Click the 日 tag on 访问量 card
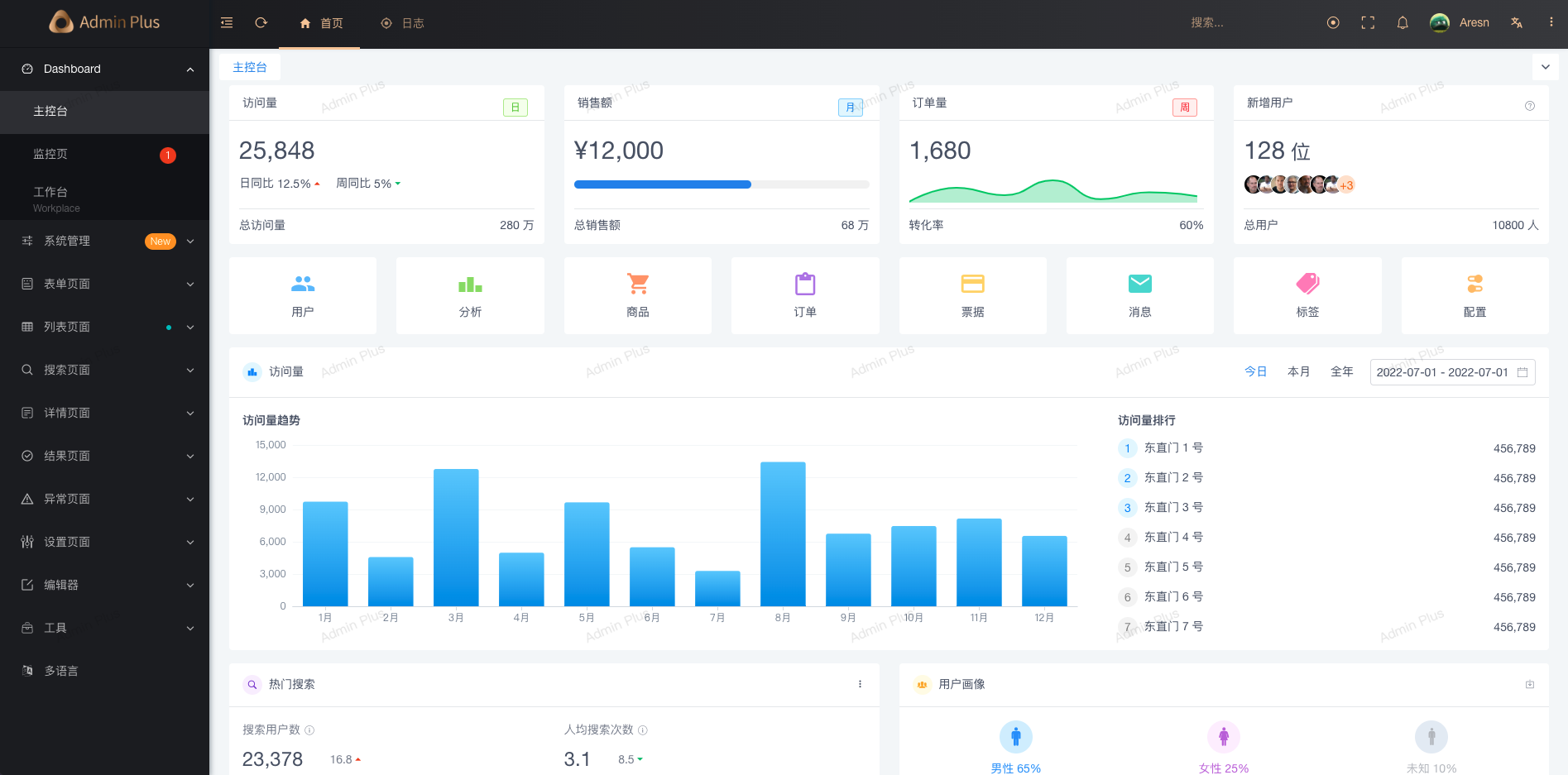The image size is (1568, 775). tap(515, 108)
